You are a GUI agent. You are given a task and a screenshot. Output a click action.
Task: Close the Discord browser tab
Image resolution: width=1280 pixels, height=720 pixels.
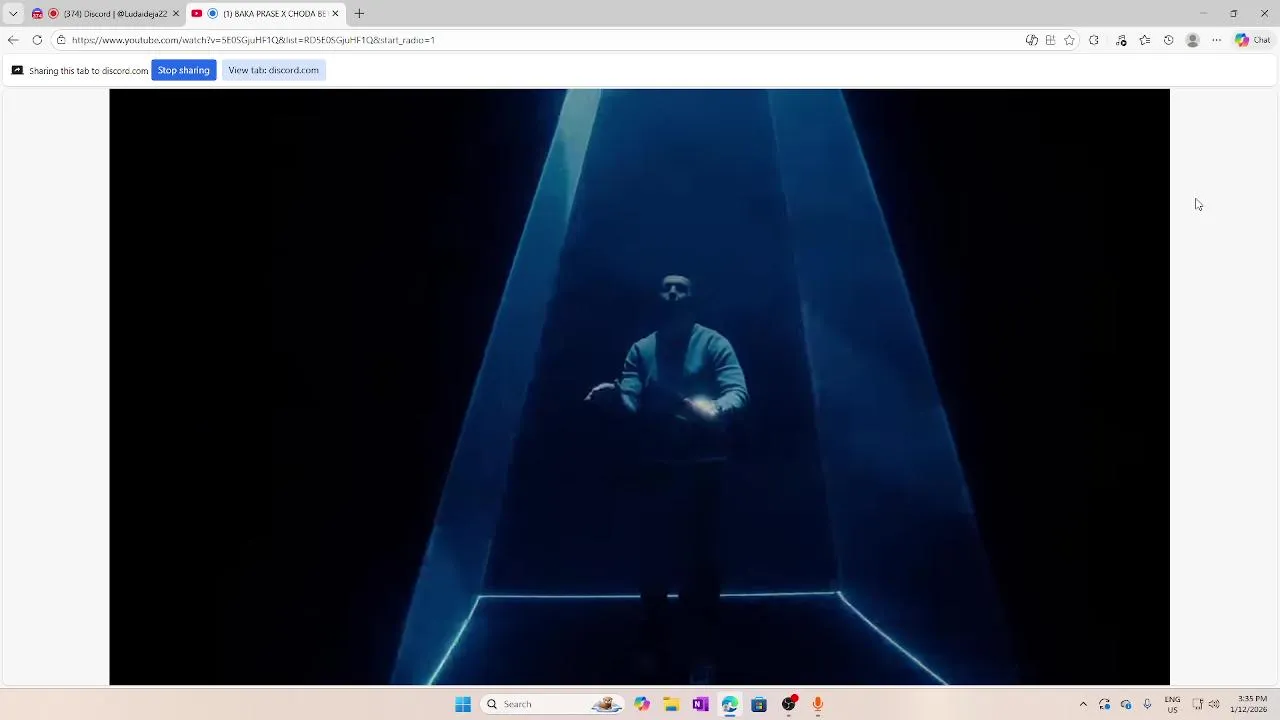[176, 14]
